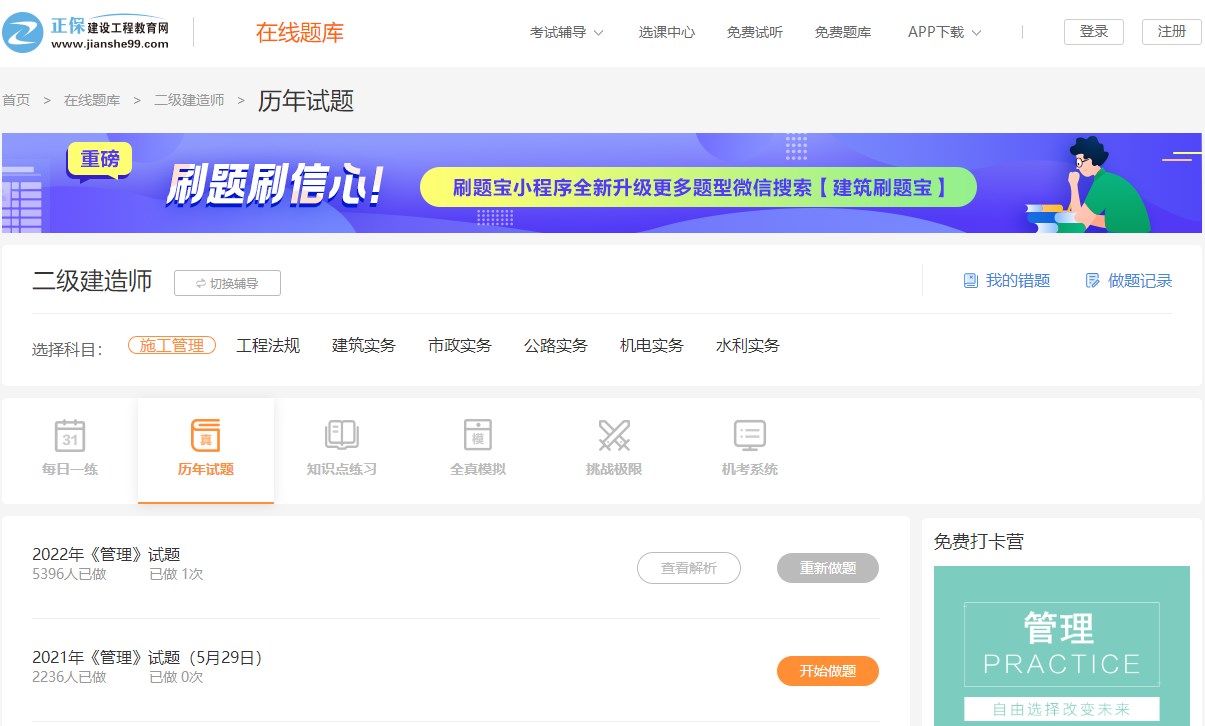Viewport: 1205px width, 726px height.
Task: Open the 免费题库 menu item
Action: tap(842, 31)
